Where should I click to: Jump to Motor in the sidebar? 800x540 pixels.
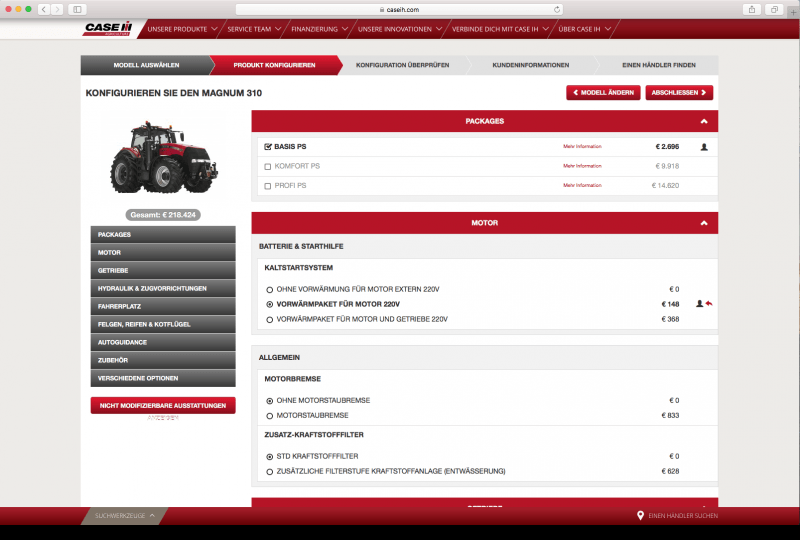163,252
